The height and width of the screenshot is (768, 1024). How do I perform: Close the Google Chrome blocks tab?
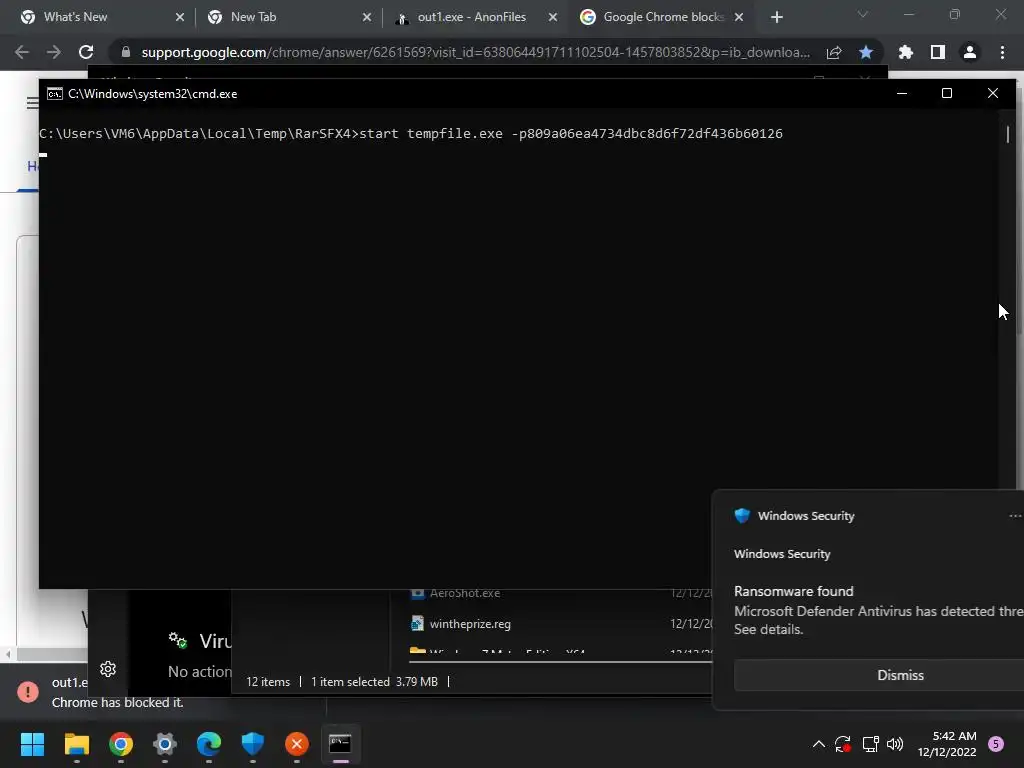(x=739, y=17)
